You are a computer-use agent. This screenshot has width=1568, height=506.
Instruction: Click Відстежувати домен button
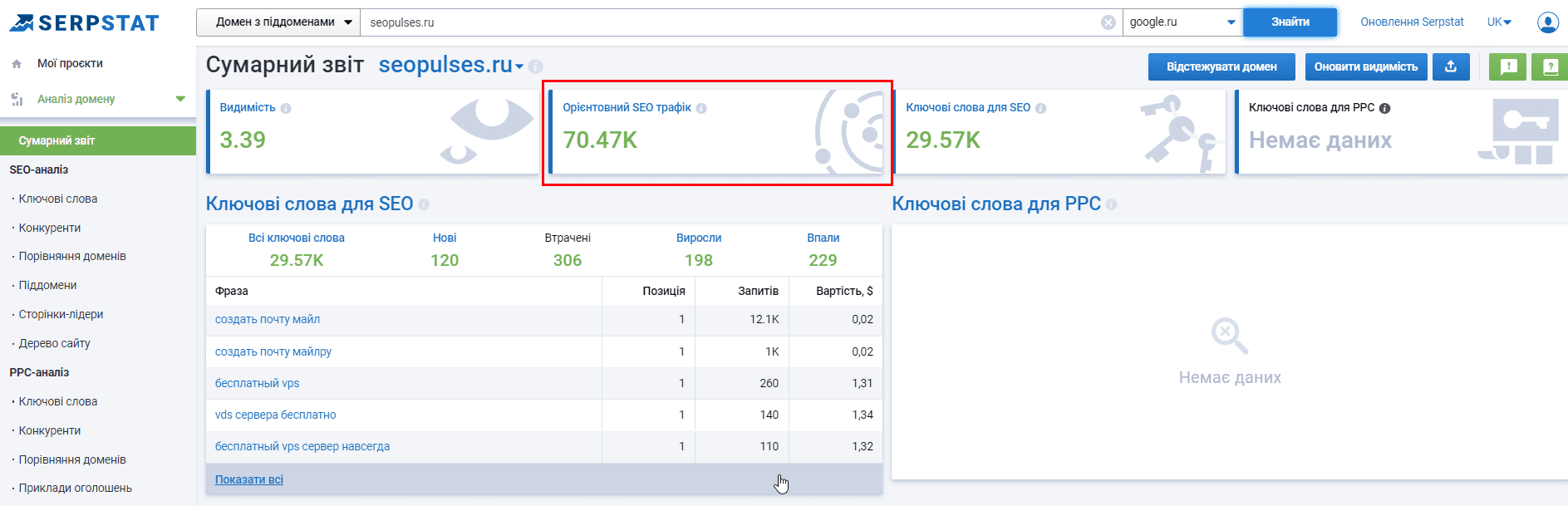point(1221,66)
